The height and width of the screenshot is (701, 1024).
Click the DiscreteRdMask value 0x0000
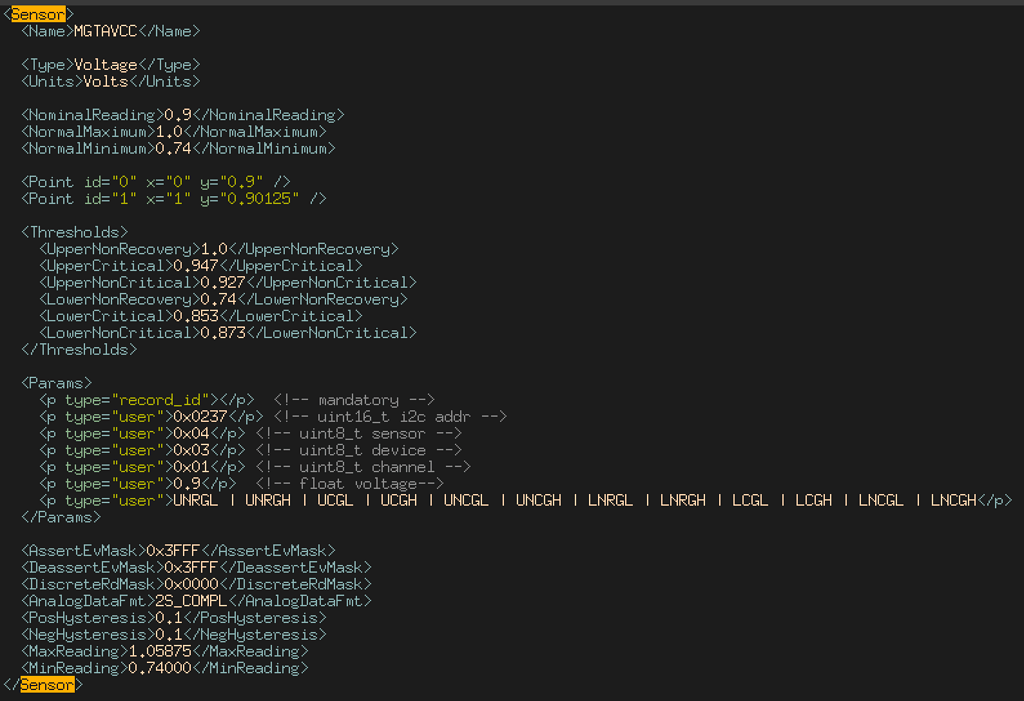191,585
